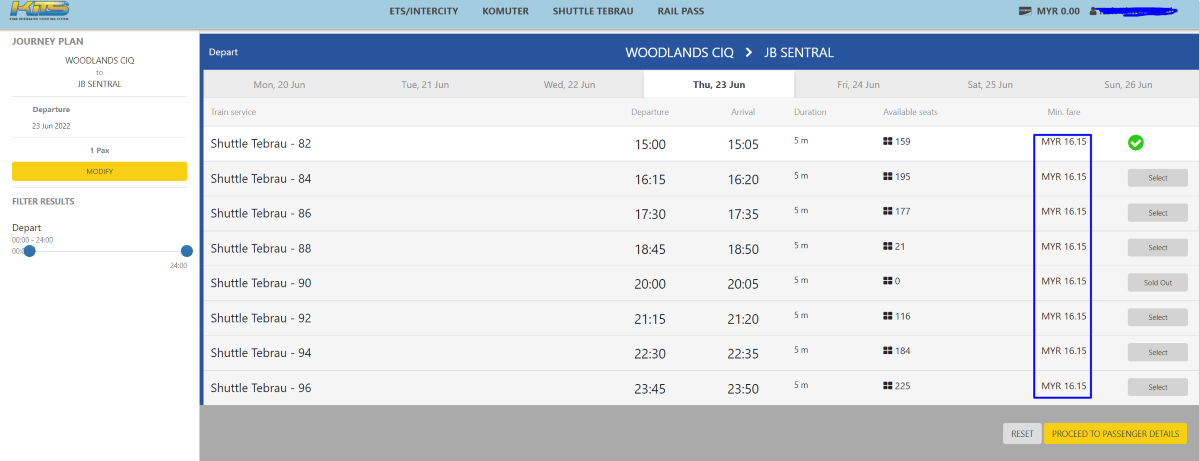Click the 21:15 departure time
The width and height of the screenshot is (1200, 461).
click(x=650, y=320)
